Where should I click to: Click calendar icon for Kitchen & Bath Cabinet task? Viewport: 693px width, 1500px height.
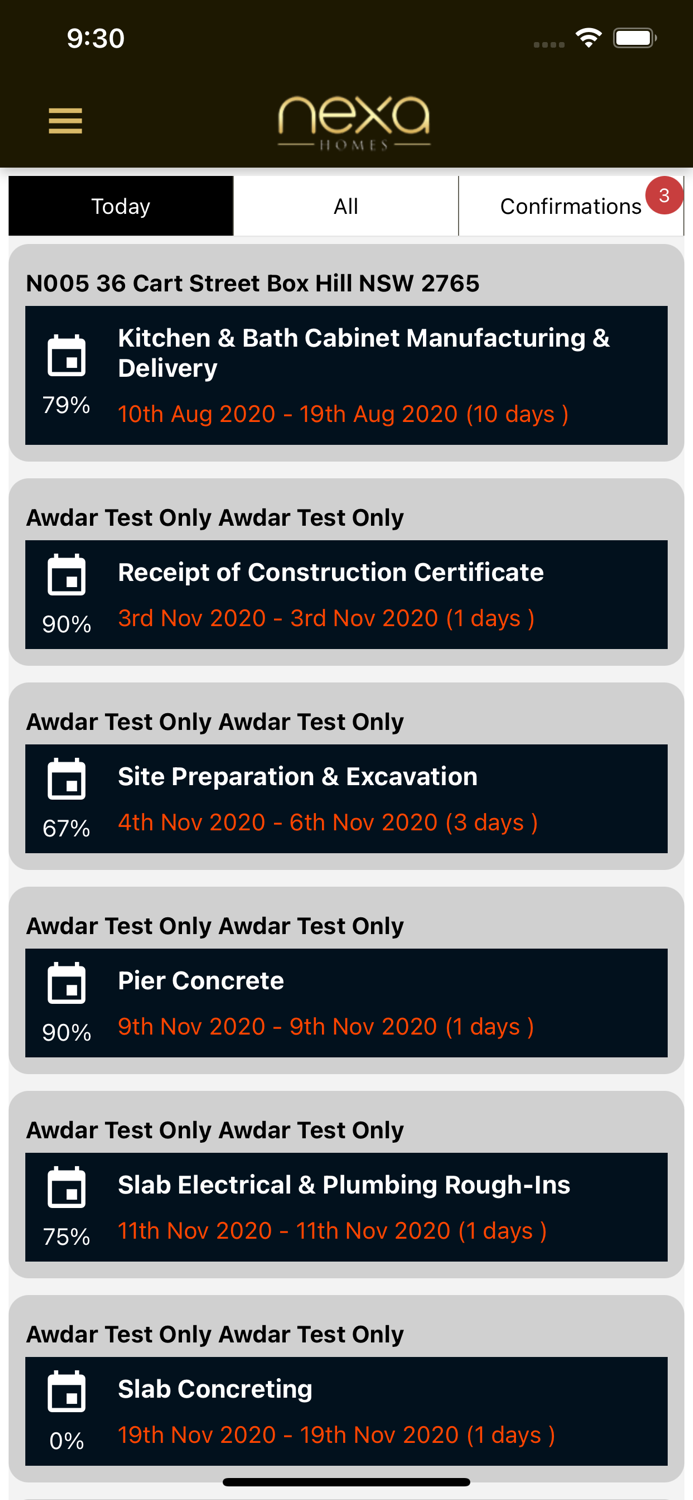[67, 357]
